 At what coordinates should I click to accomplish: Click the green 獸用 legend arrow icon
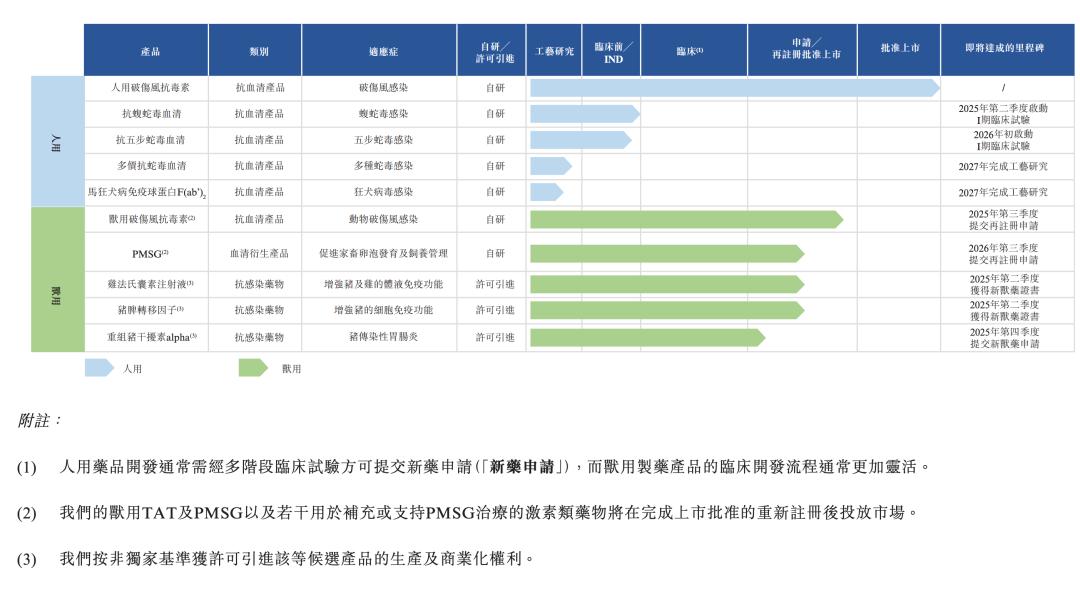tap(253, 368)
